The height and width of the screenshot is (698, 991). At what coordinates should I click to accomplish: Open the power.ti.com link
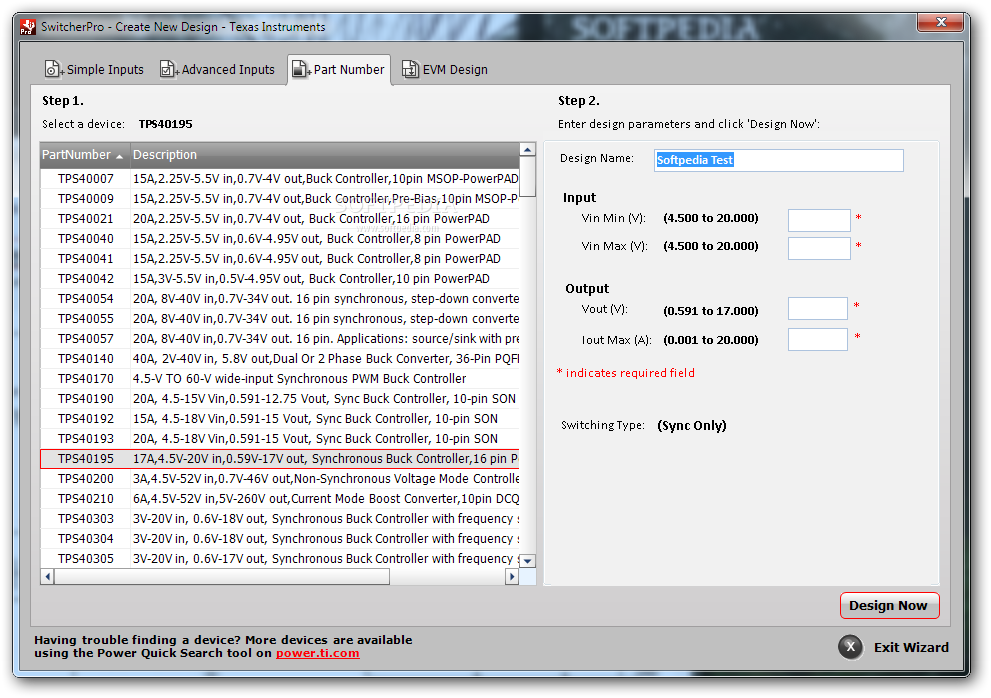click(x=317, y=653)
